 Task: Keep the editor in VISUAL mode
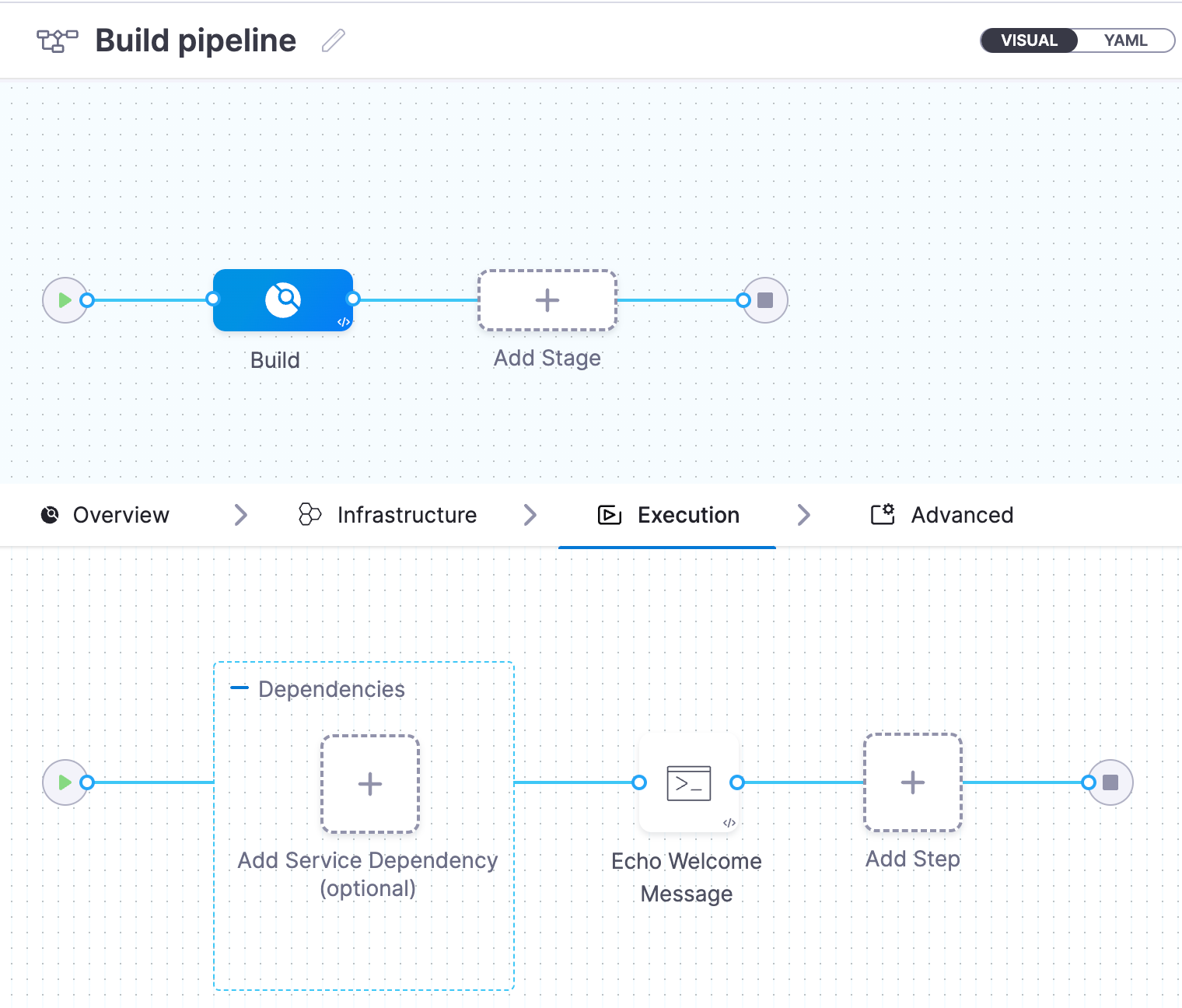point(1028,40)
